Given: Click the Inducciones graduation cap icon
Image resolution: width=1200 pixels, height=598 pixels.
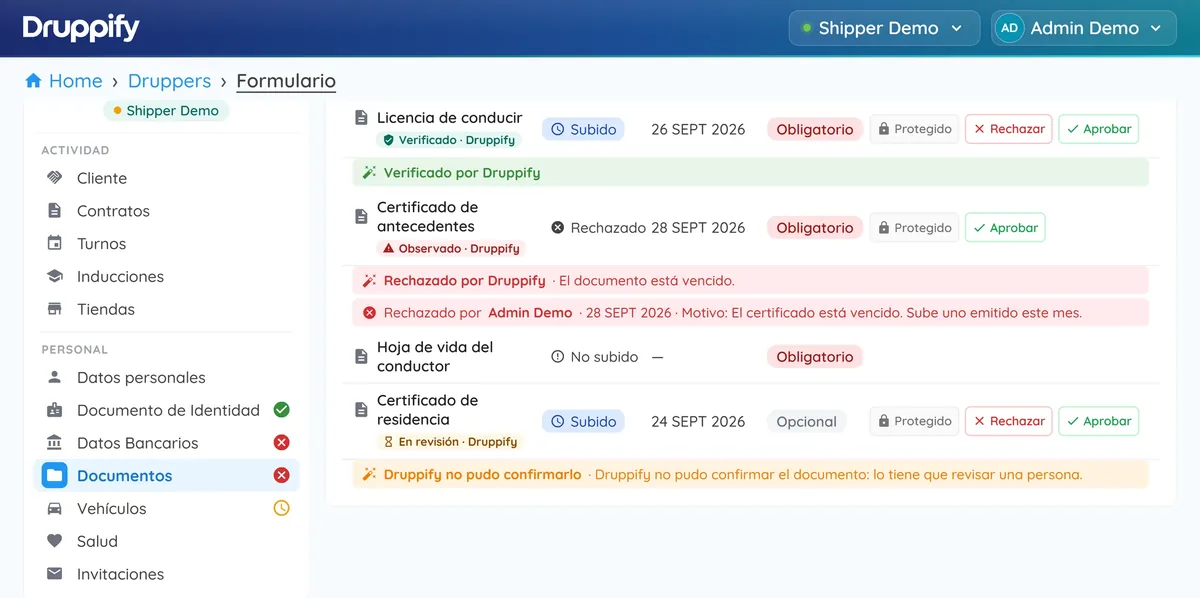Looking at the screenshot, I should point(55,276).
